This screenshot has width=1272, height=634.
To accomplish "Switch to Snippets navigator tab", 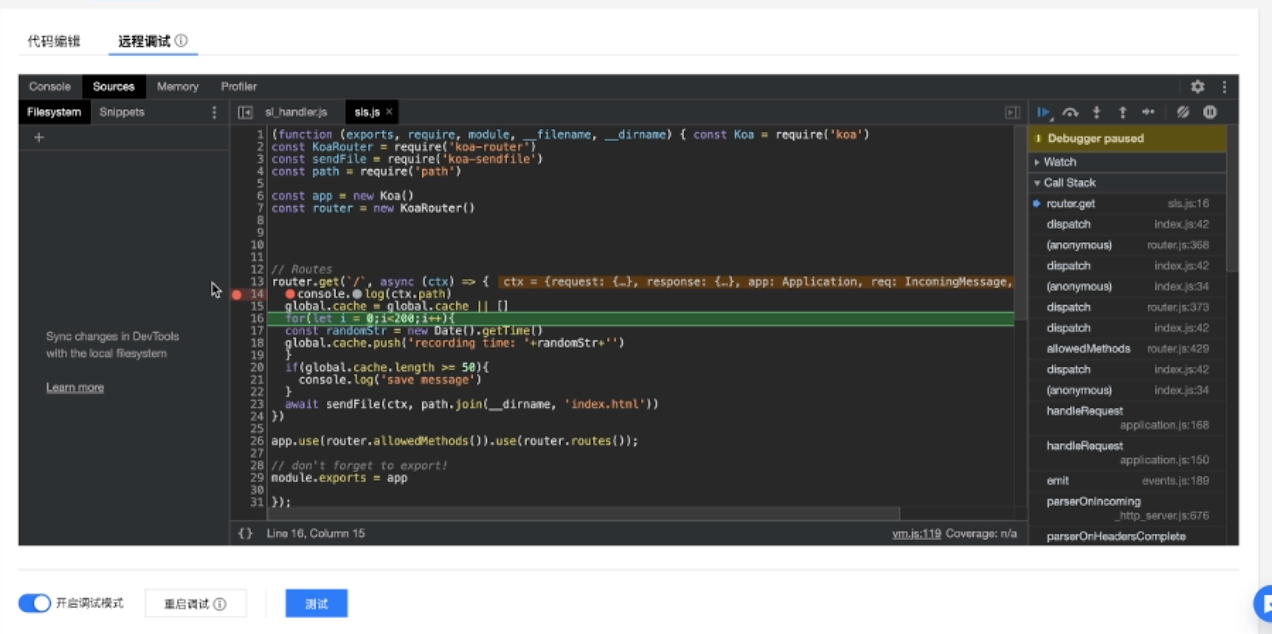I will point(122,113).
